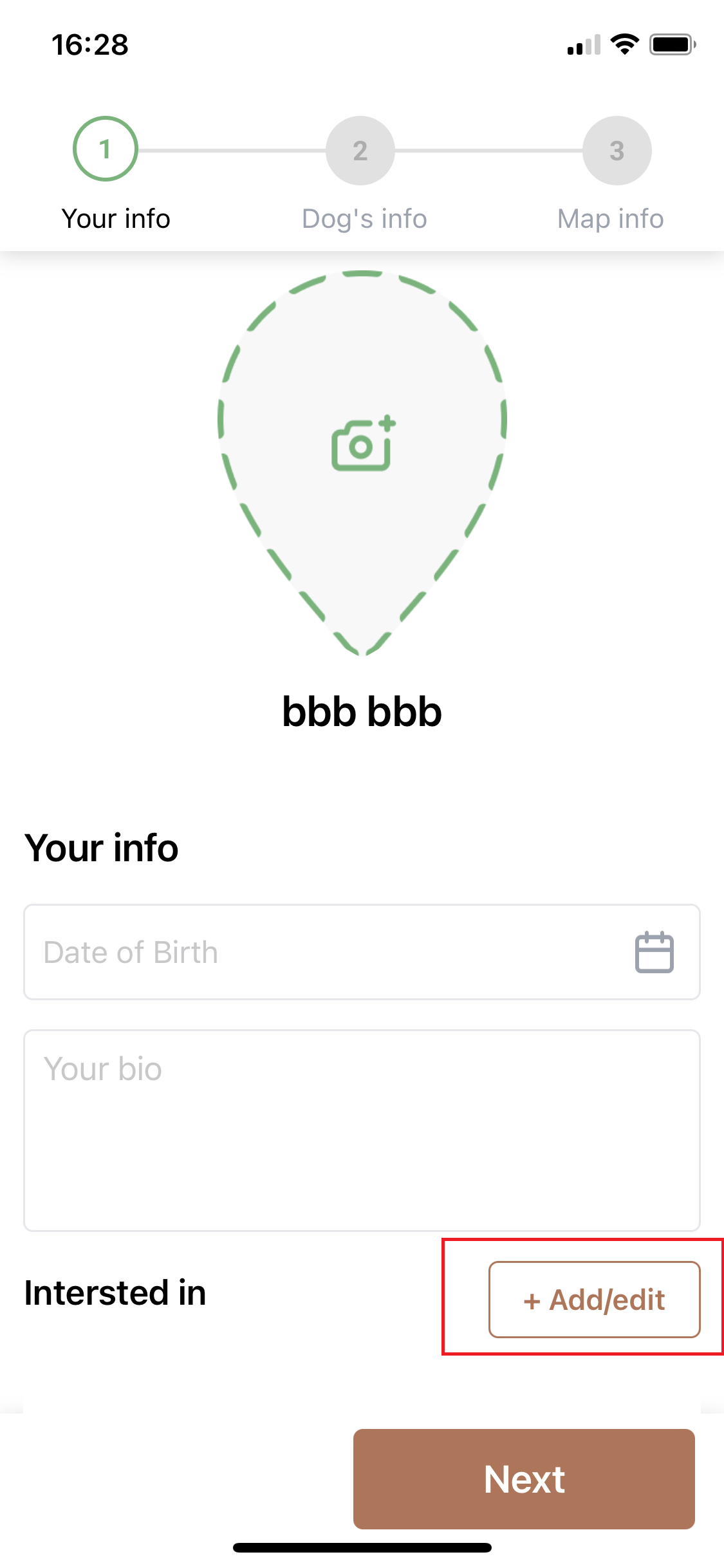Screen dimensions: 724x1568
Task: Tap the Wi-Fi status icon
Action: [x=624, y=44]
